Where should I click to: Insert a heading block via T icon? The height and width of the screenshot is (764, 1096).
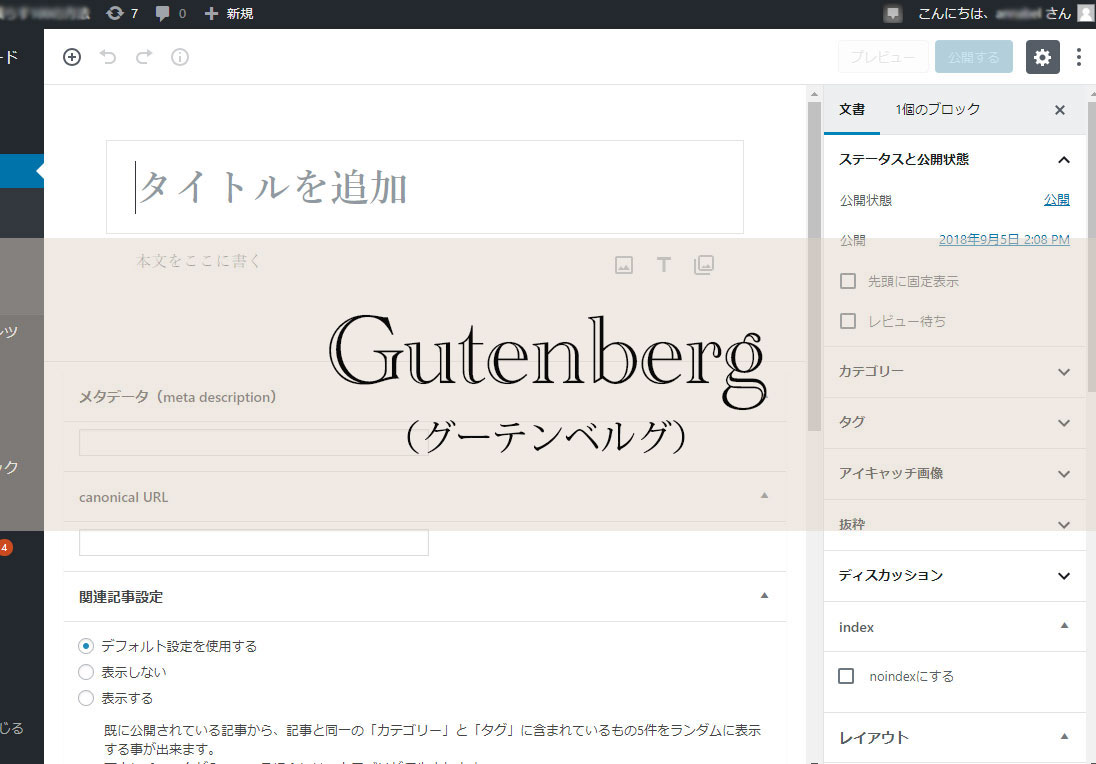pyautogui.click(x=663, y=265)
